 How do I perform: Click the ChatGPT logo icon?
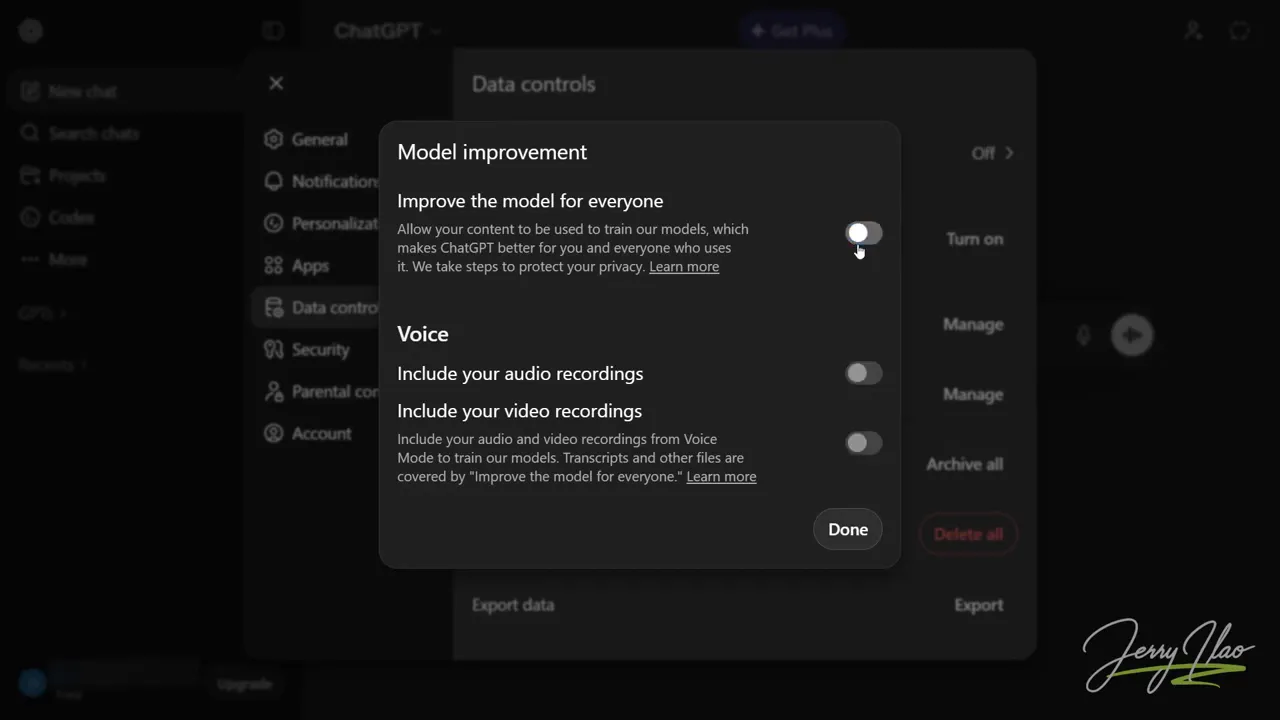click(30, 31)
